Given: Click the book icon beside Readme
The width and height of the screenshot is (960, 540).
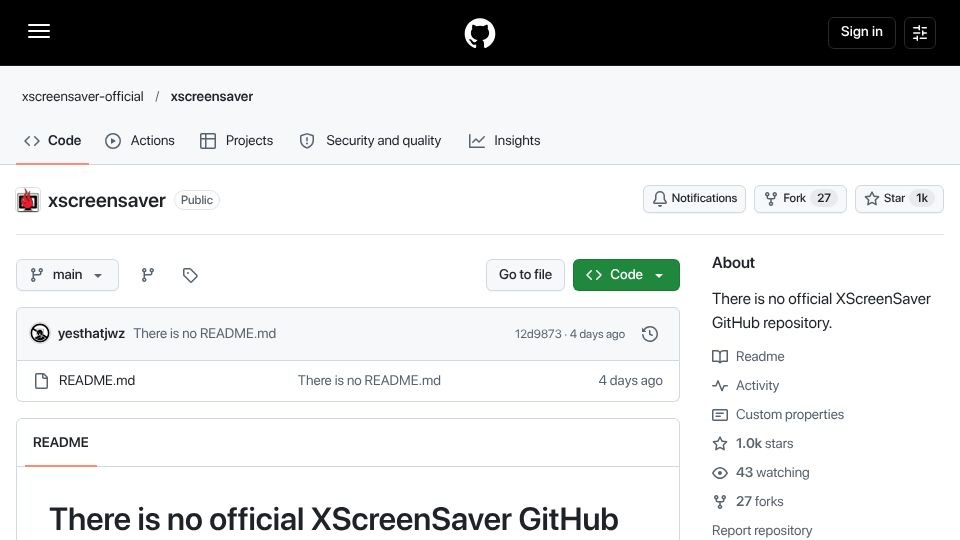Looking at the screenshot, I should coord(720,356).
